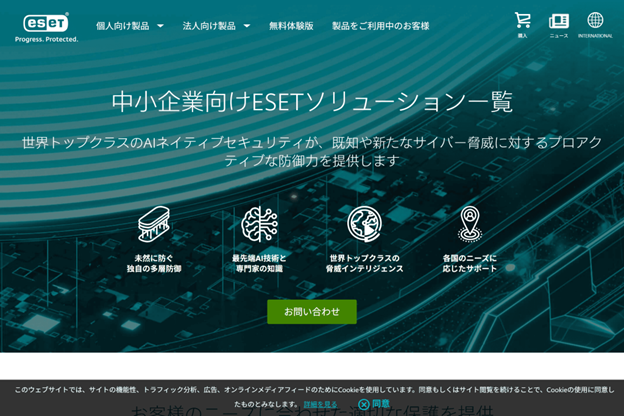Click the 未然に防ぐ 独自の多層防御 text
This screenshot has height=416, width=624.
click(x=154, y=264)
